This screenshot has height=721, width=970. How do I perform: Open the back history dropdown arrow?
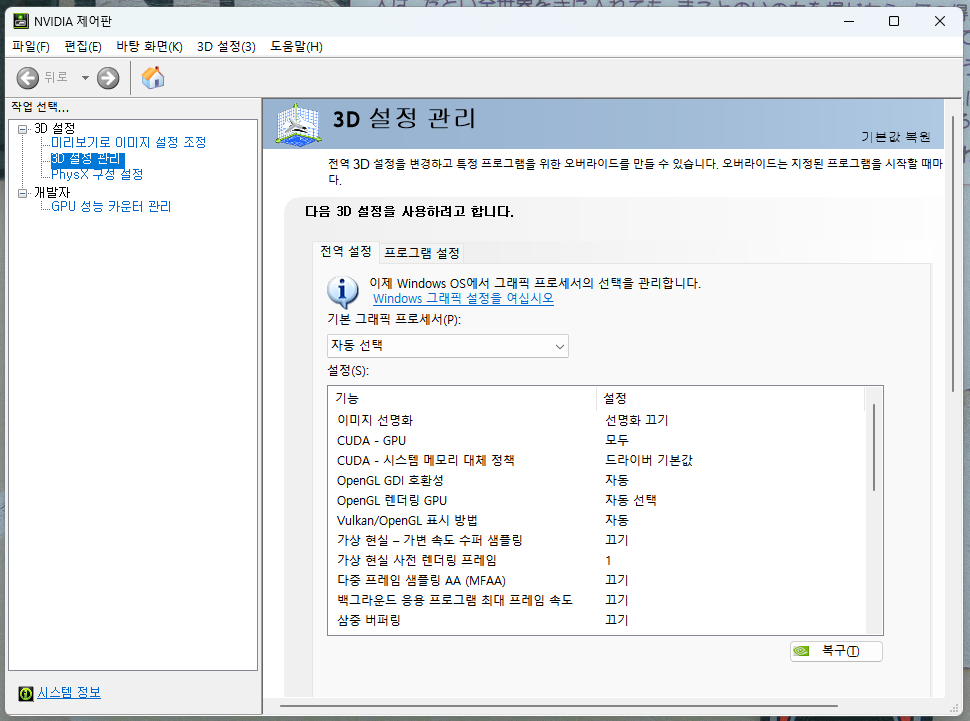85,78
